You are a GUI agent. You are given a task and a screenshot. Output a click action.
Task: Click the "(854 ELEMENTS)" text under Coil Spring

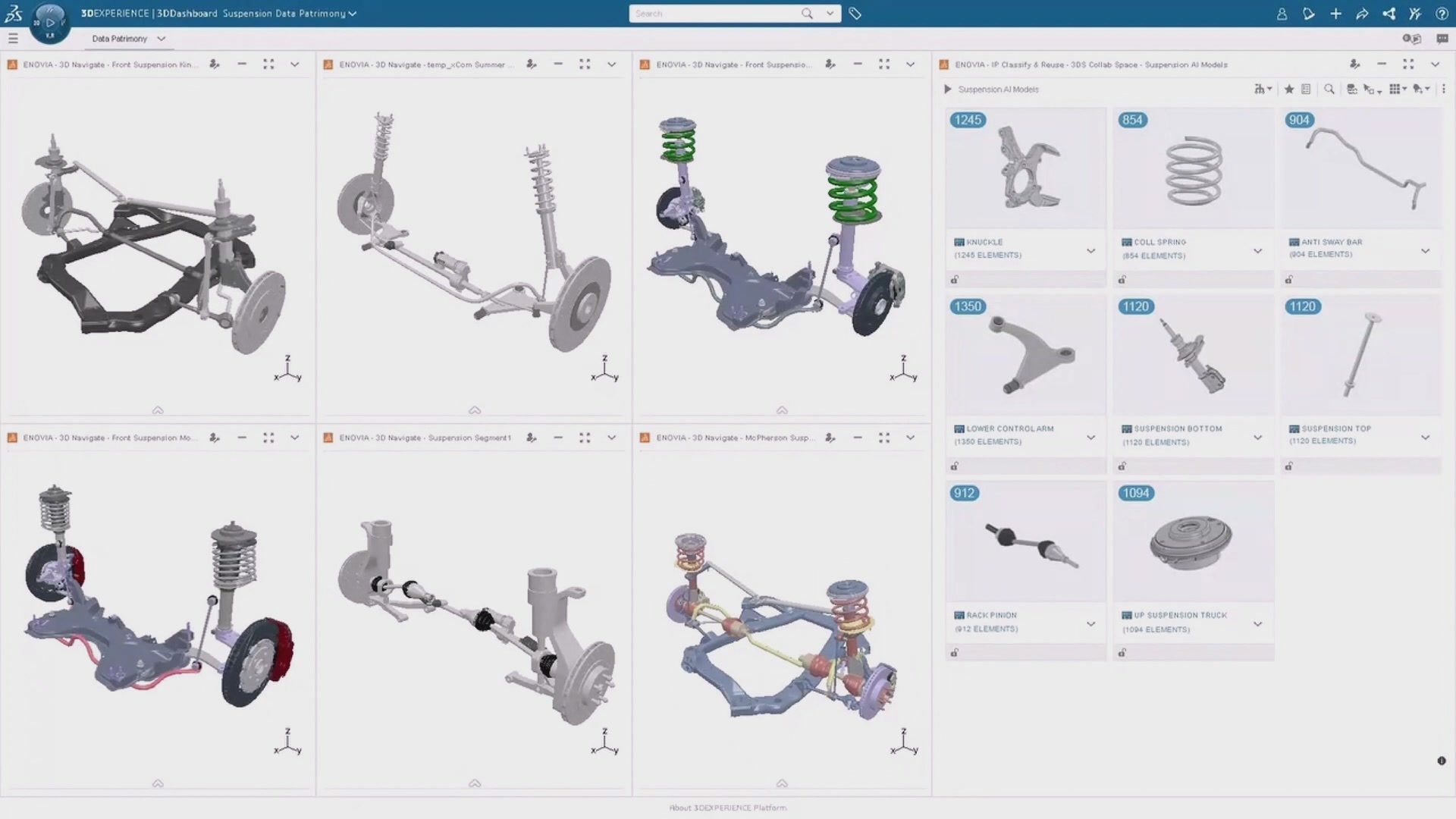[1153, 256]
